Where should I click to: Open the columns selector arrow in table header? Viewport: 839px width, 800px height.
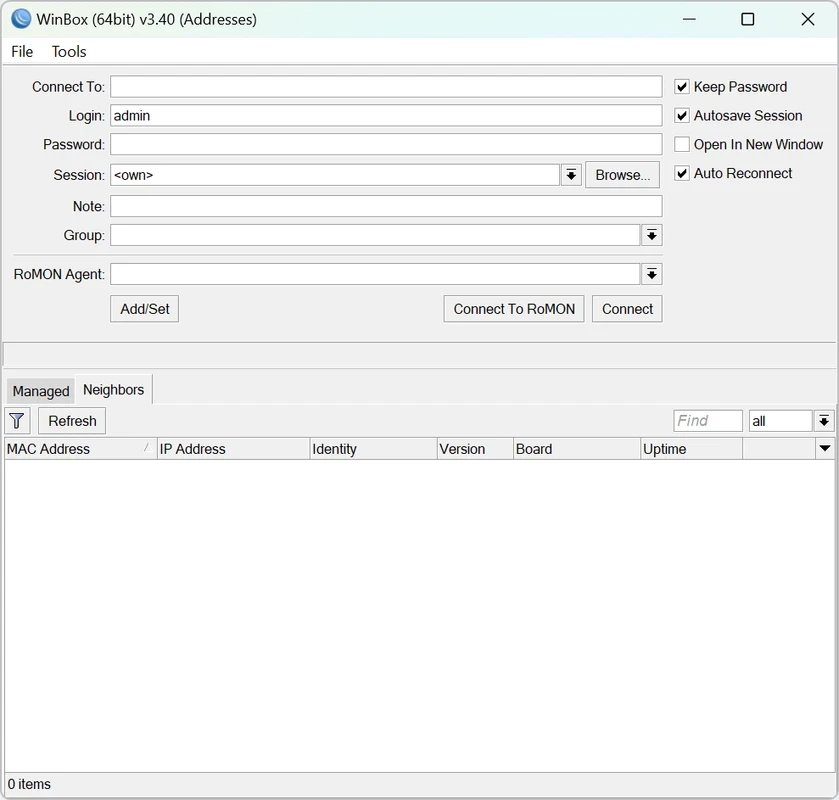(825, 449)
